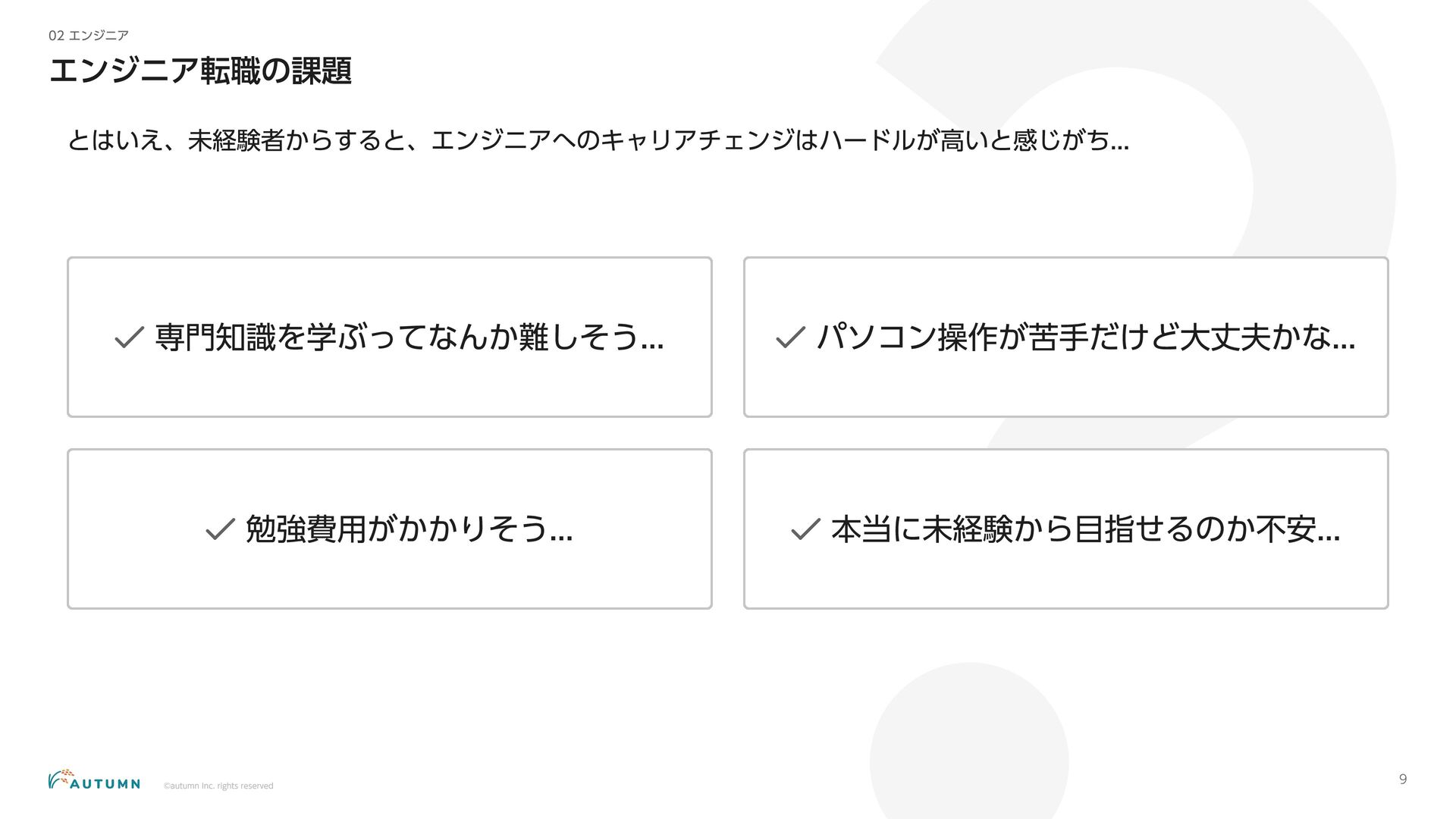Click the 難しそう… text in first card
This screenshot has width=1456, height=819.
[591, 337]
